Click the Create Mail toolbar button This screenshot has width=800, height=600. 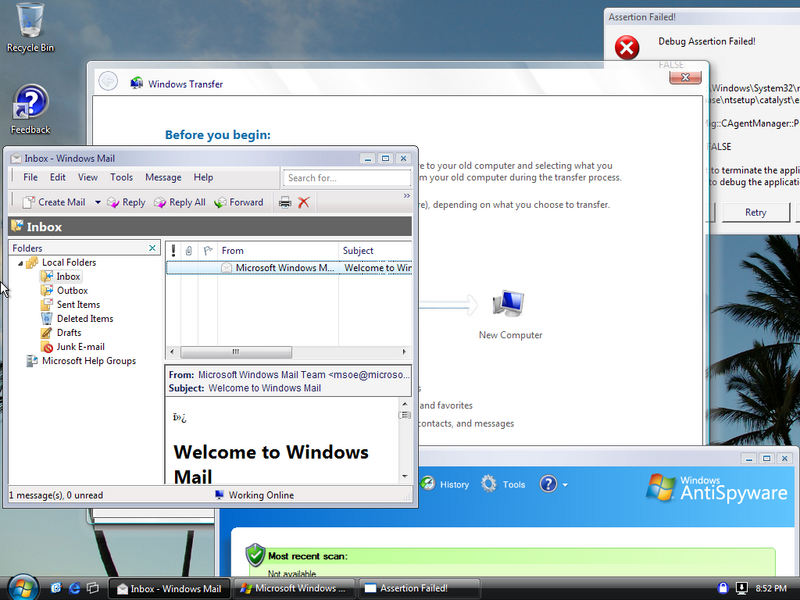[x=54, y=203]
